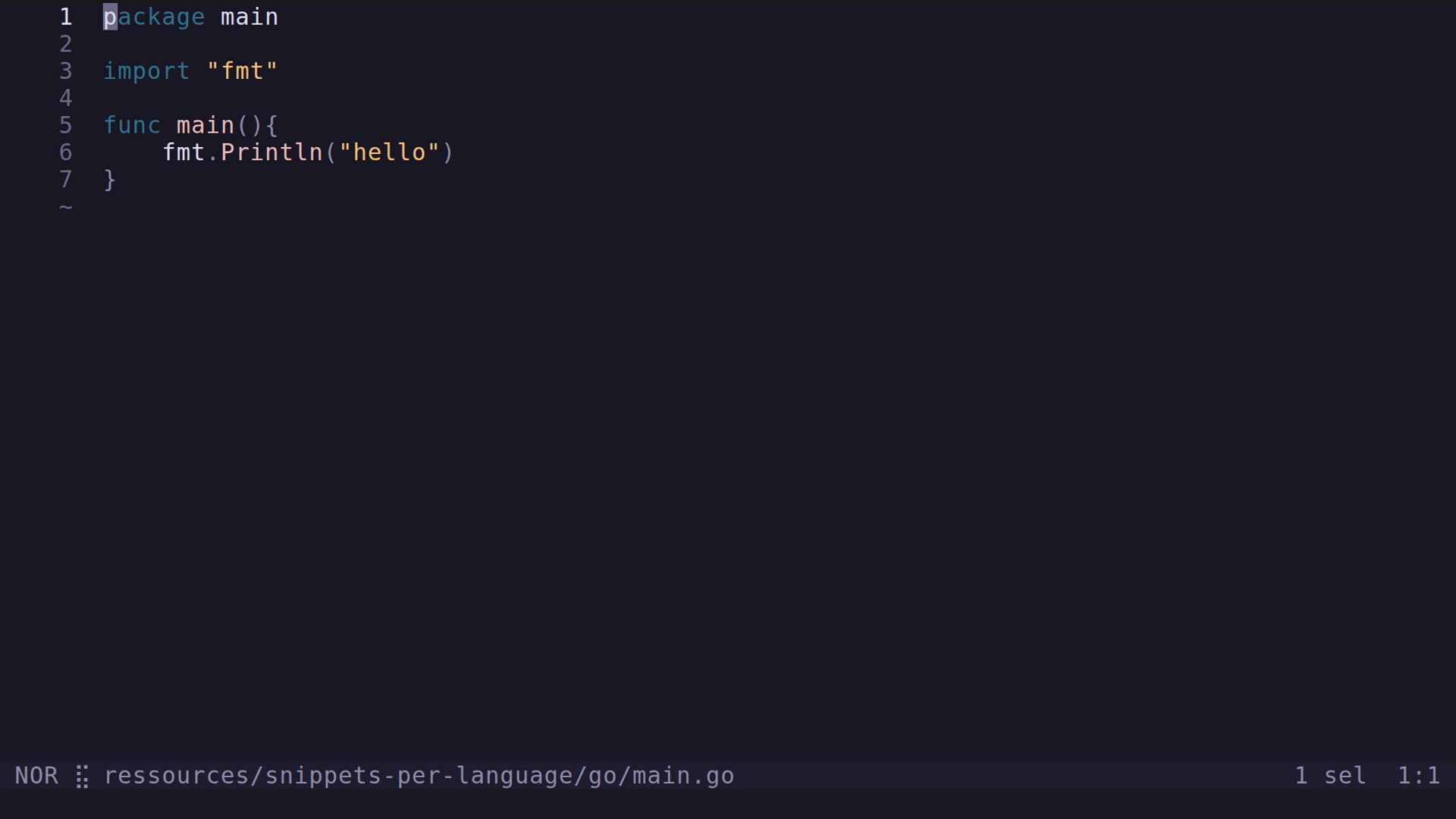Click the 'func' keyword on line 5
The width and height of the screenshot is (1456, 819).
point(132,125)
